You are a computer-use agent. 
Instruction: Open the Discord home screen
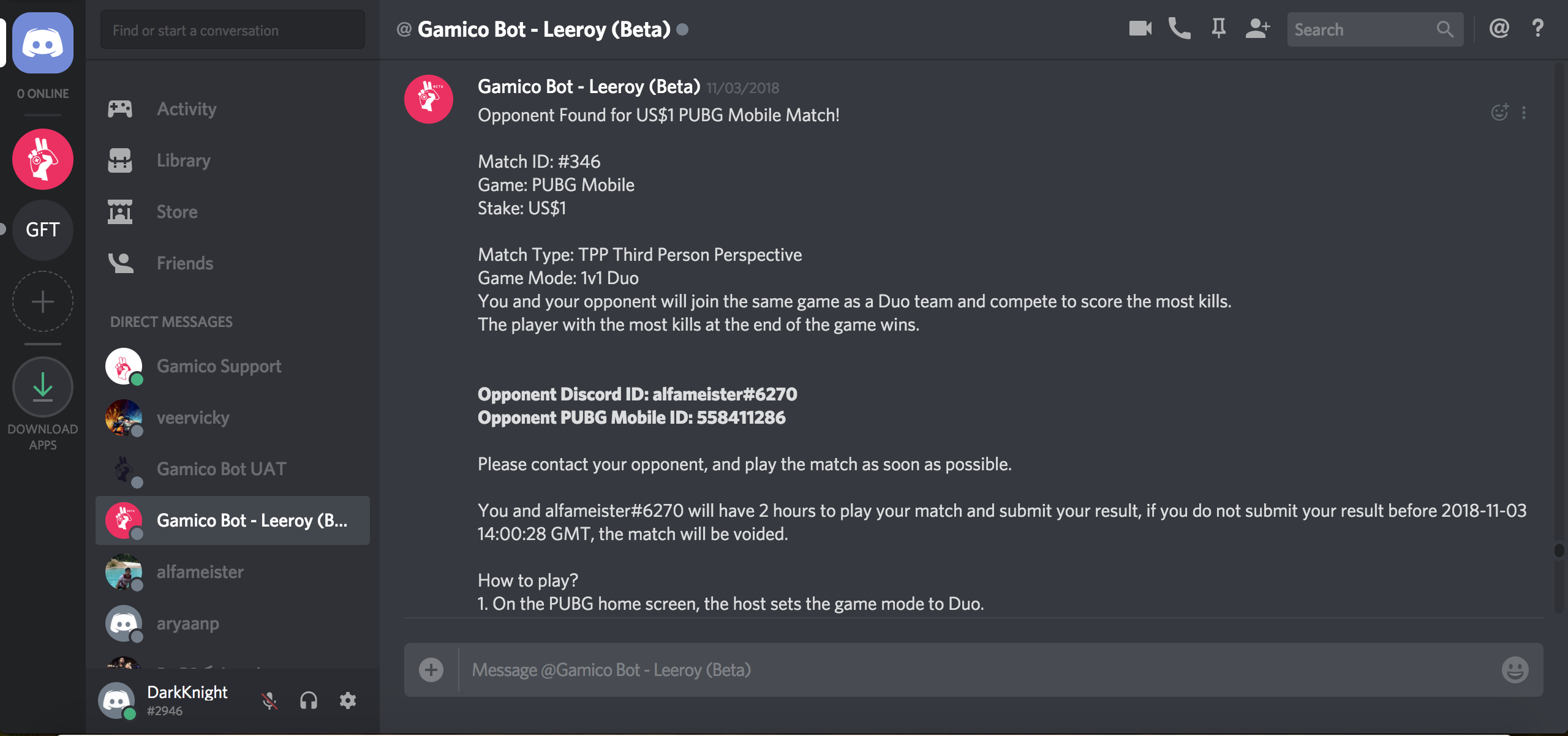coord(42,42)
